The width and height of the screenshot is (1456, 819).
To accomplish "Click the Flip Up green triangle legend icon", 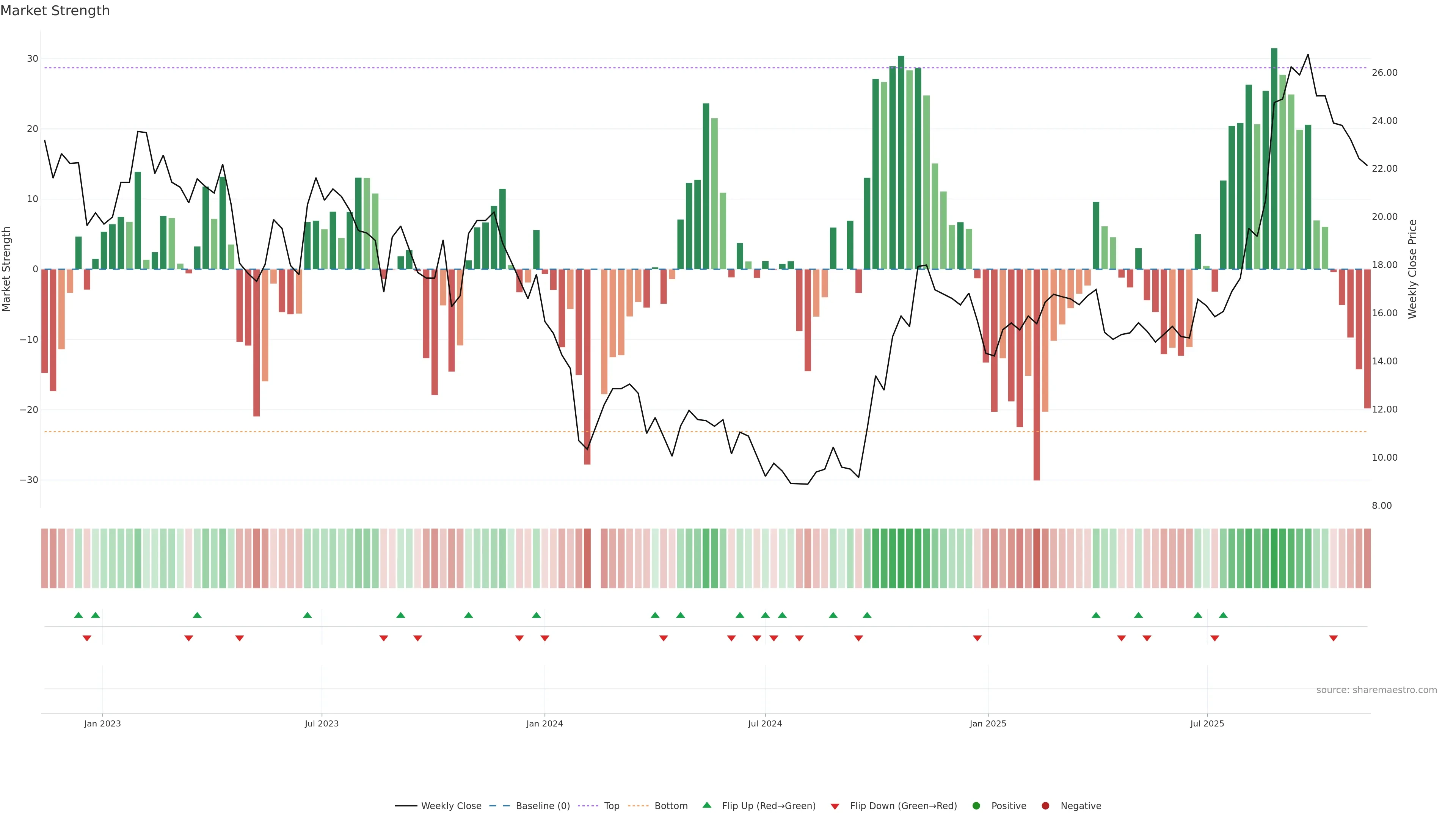I will pos(706,805).
